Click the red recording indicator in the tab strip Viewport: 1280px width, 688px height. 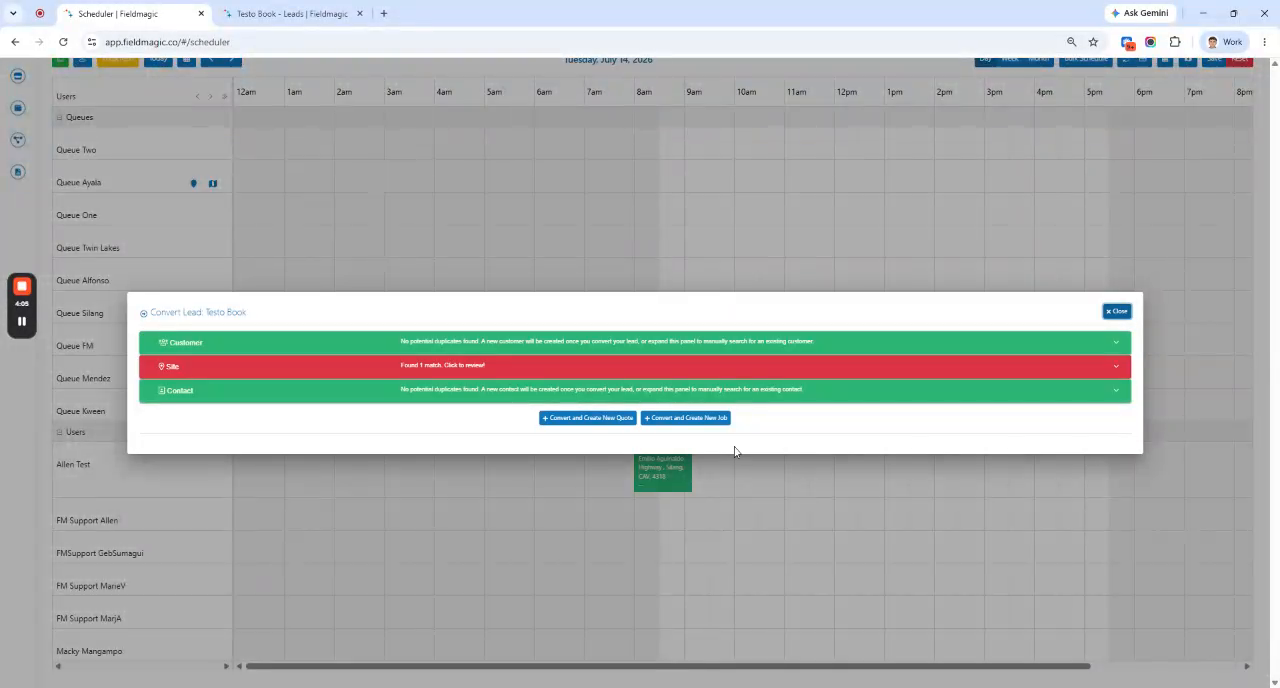(40, 13)
